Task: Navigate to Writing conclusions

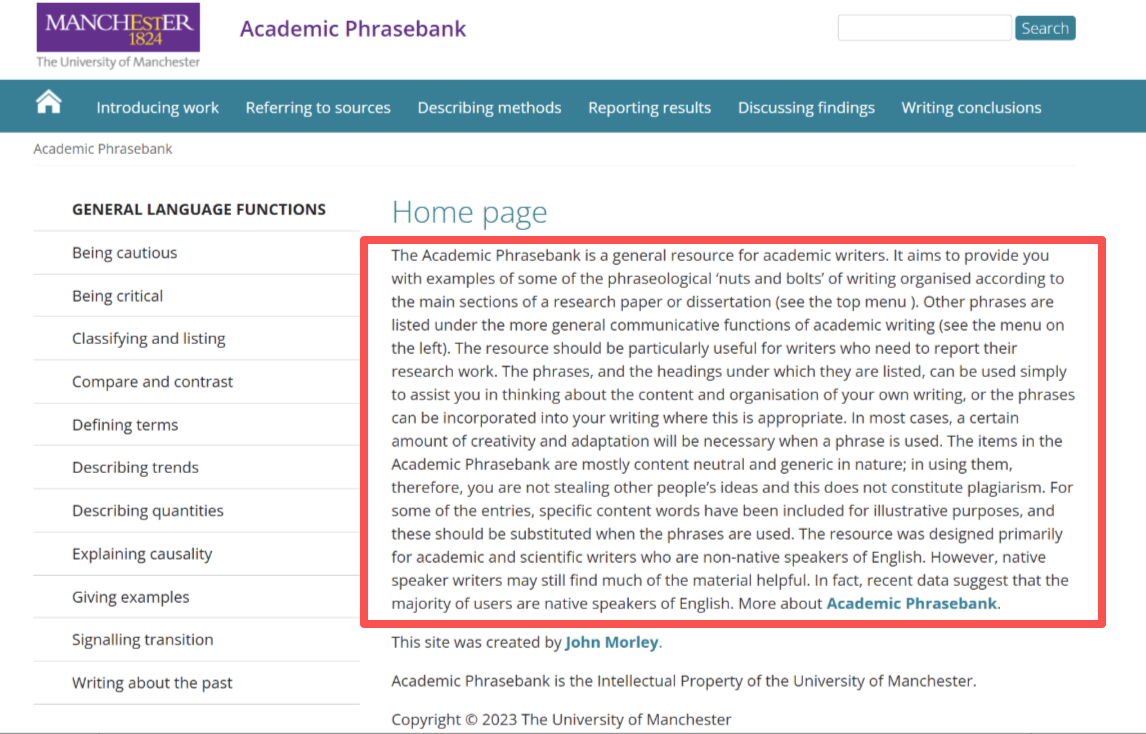Action: pos(971,107)
